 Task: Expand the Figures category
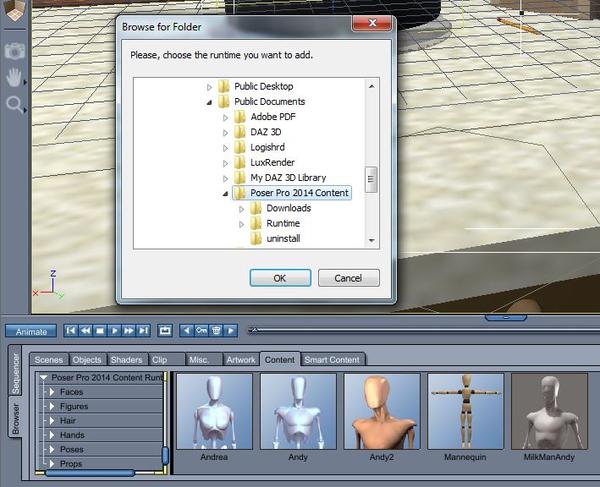[51, 406]
